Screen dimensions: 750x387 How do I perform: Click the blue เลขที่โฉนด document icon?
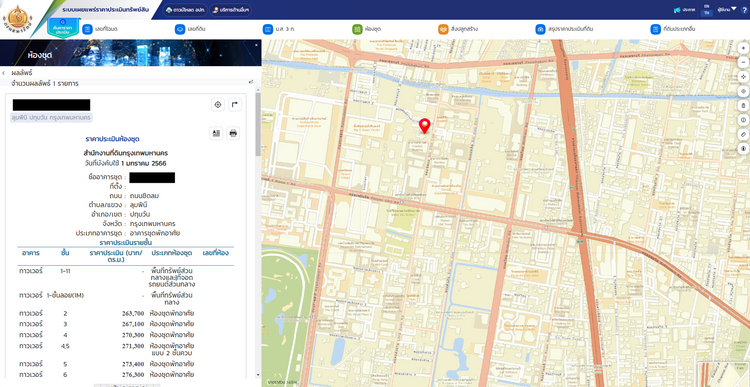pyautogui.click(x=87, y=29)
